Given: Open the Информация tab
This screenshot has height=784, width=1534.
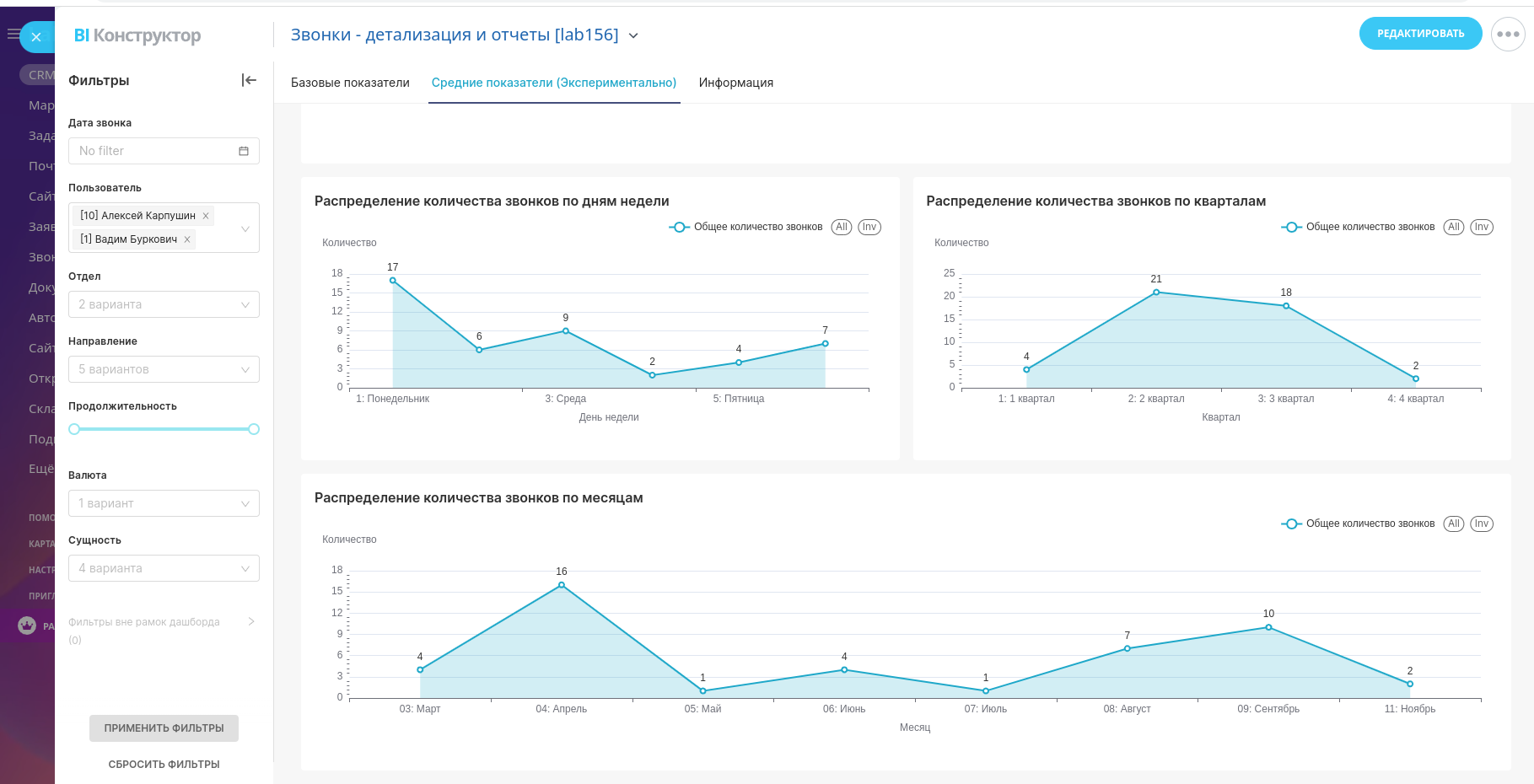Looking at the screenshot, I should pyautogui.click(x=735, y=83).
